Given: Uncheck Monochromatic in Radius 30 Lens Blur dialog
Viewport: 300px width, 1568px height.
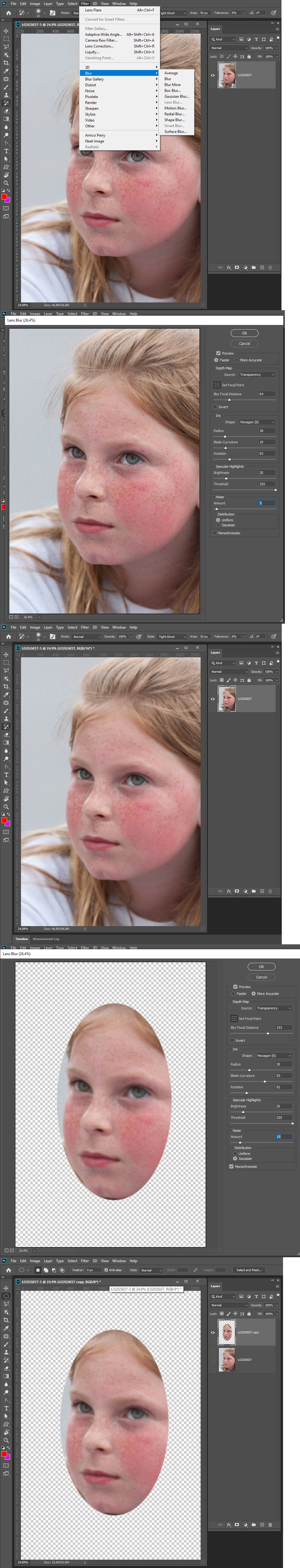Looking at the screenshot, I should point(232,1167).
